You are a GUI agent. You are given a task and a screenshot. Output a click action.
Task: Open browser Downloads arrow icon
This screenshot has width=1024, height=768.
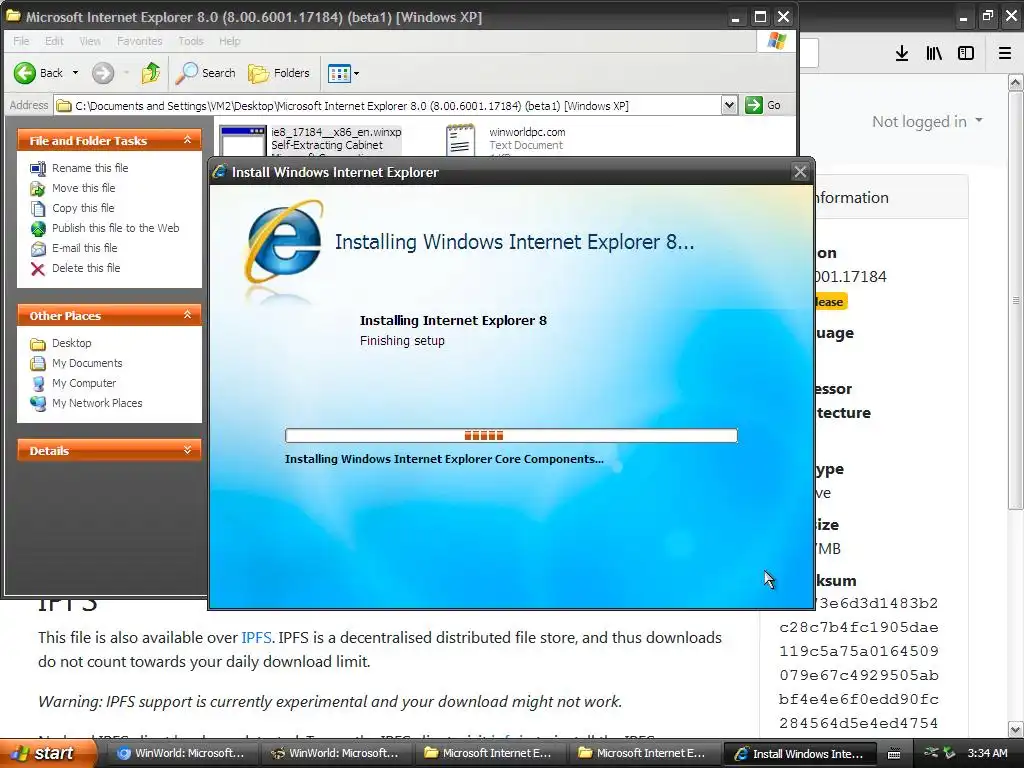click(901, 53)
